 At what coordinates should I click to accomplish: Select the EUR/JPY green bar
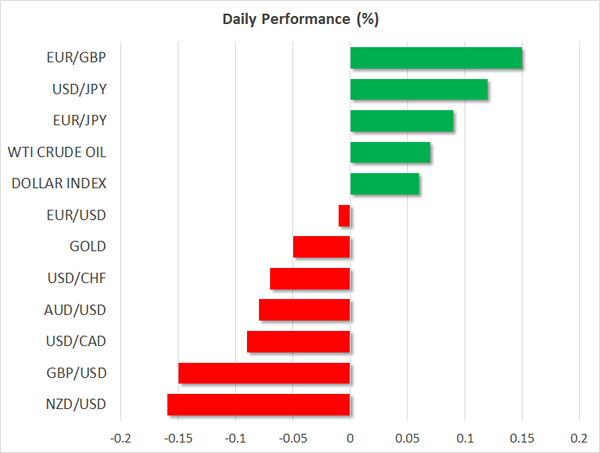[x=402, y=121]
